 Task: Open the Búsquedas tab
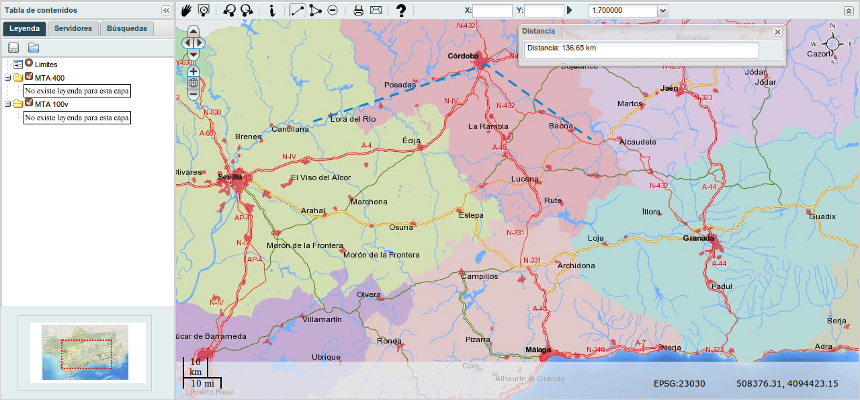tap(127, 29)
